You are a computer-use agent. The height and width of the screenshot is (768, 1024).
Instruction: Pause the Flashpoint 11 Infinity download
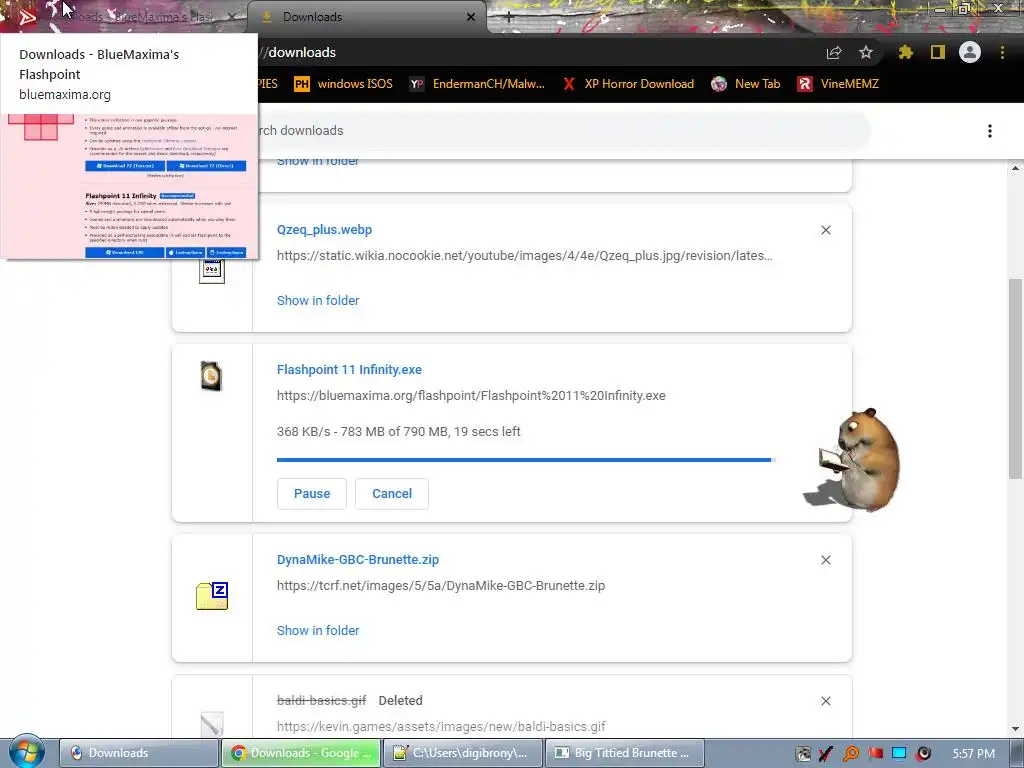[312, 494]
